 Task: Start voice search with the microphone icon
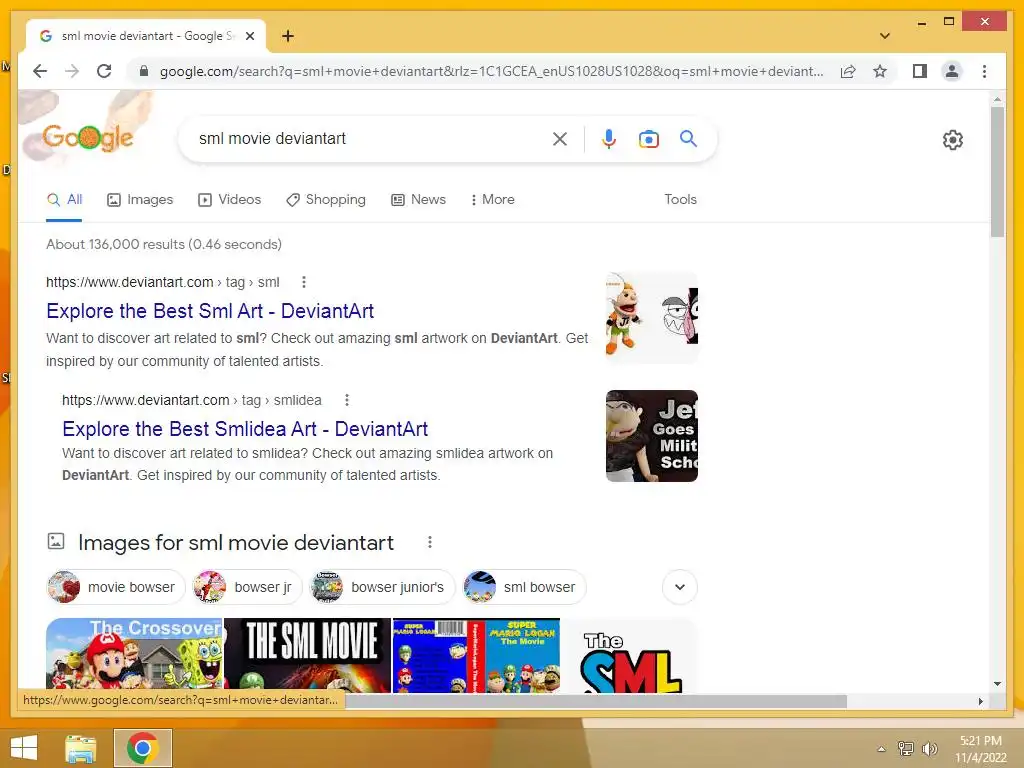(x=609, y=139)
